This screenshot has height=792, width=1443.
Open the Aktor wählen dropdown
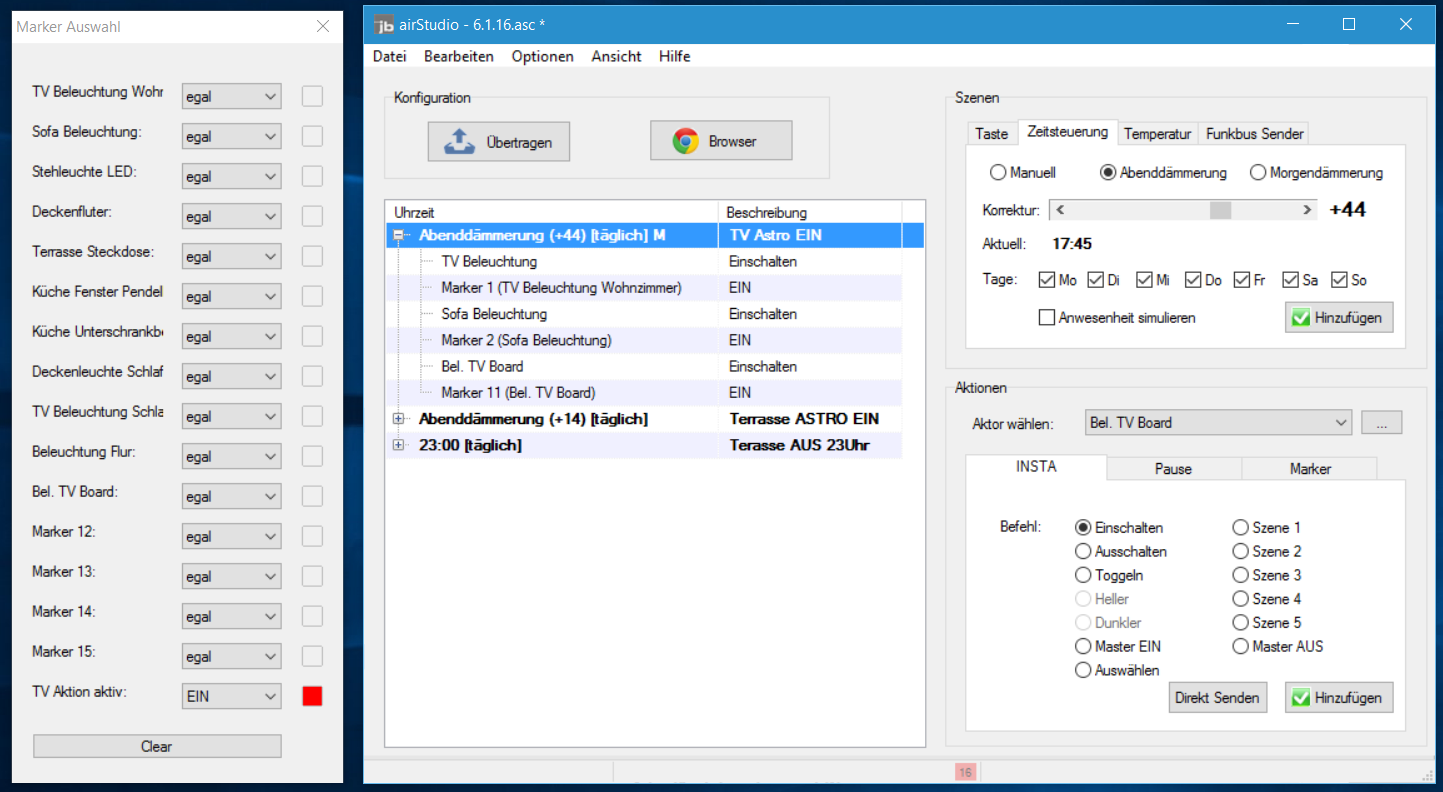pos(1218,423)
